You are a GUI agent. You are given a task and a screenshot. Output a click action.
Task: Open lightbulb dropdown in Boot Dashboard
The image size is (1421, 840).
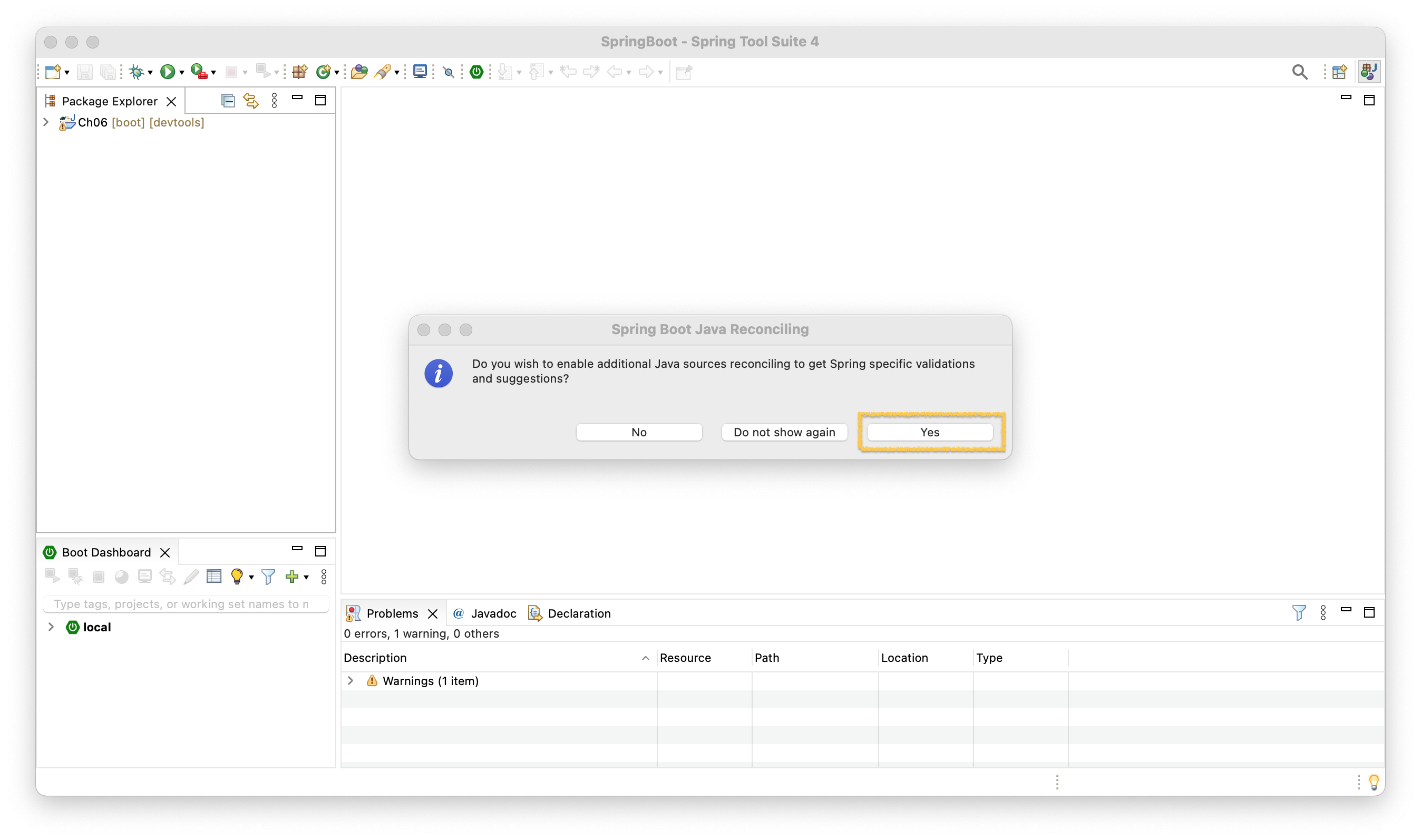[x=251, y=578]
